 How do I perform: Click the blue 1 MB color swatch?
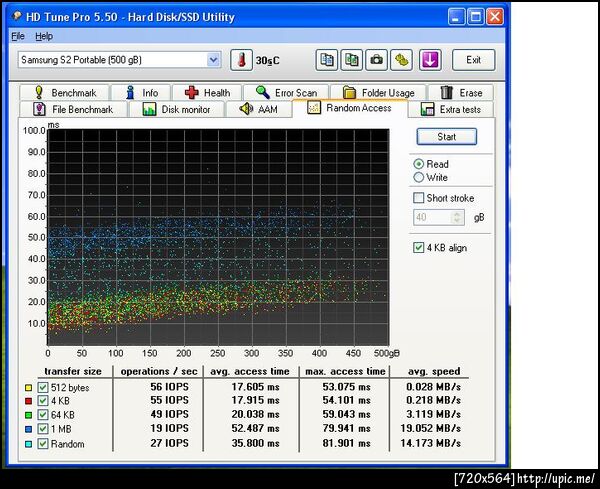pyautogui.click(x=28, y=429)
